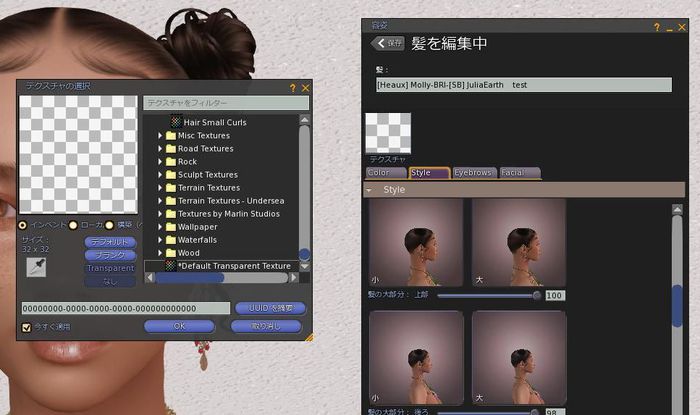
Task: Click the Misc Textures folder icon
Action: [x=171, y=135]
